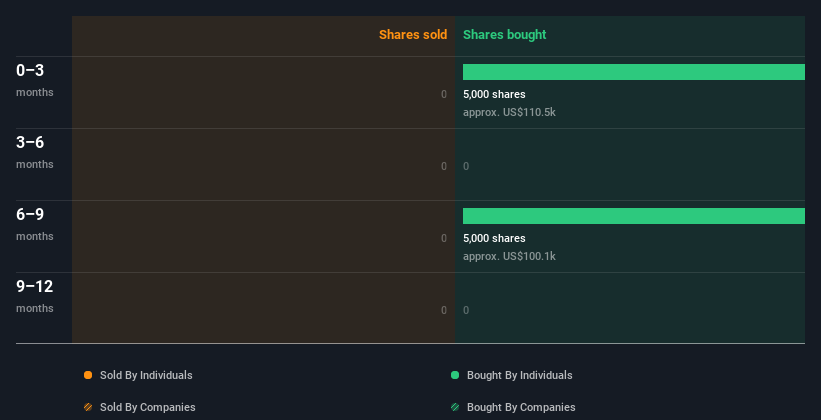Click the 3–6 months row label
This screenshot has height=420, width=821.
tap(35, 152)
